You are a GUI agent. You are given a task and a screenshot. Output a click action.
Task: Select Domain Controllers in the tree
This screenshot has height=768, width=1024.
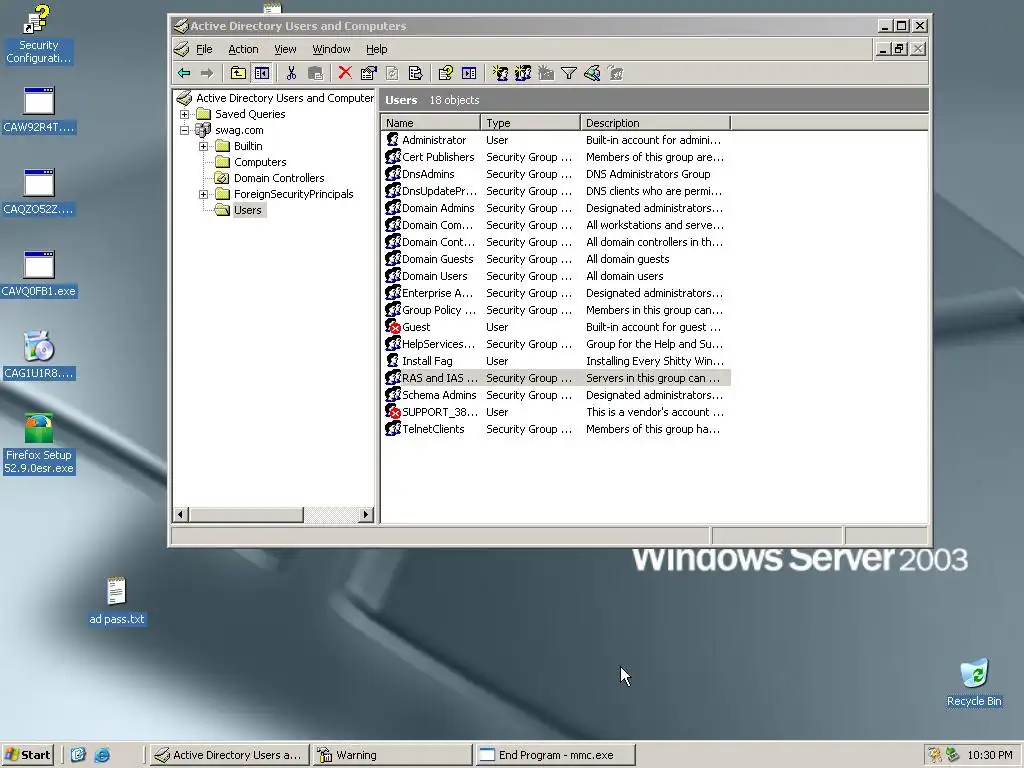pos(279,178)
